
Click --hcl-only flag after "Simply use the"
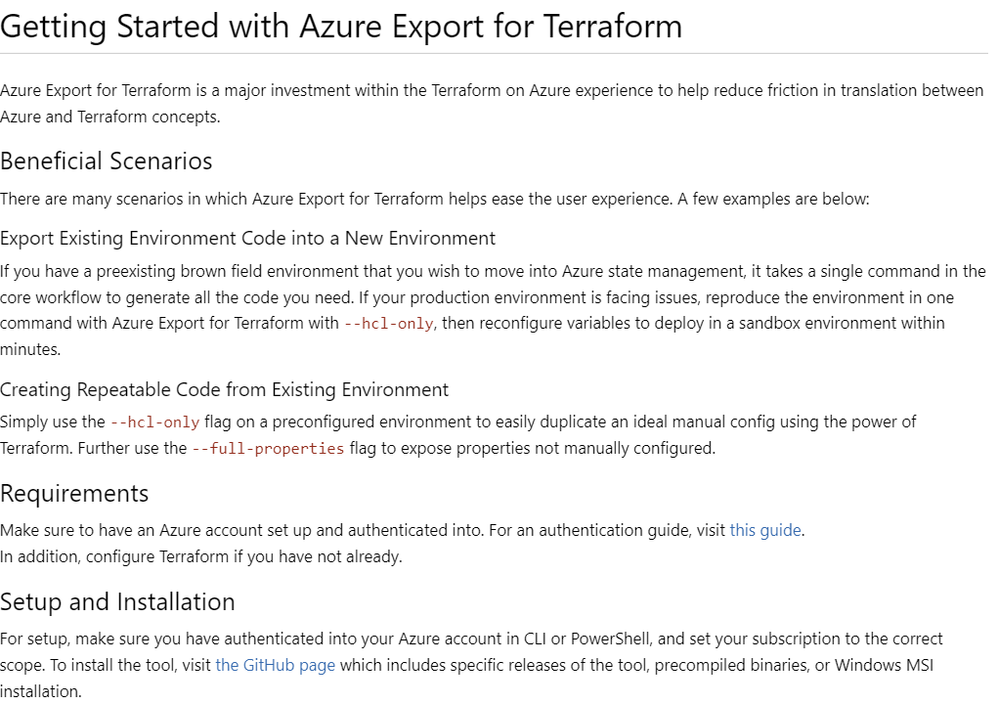pyautogui.click(x=155, y=422)
